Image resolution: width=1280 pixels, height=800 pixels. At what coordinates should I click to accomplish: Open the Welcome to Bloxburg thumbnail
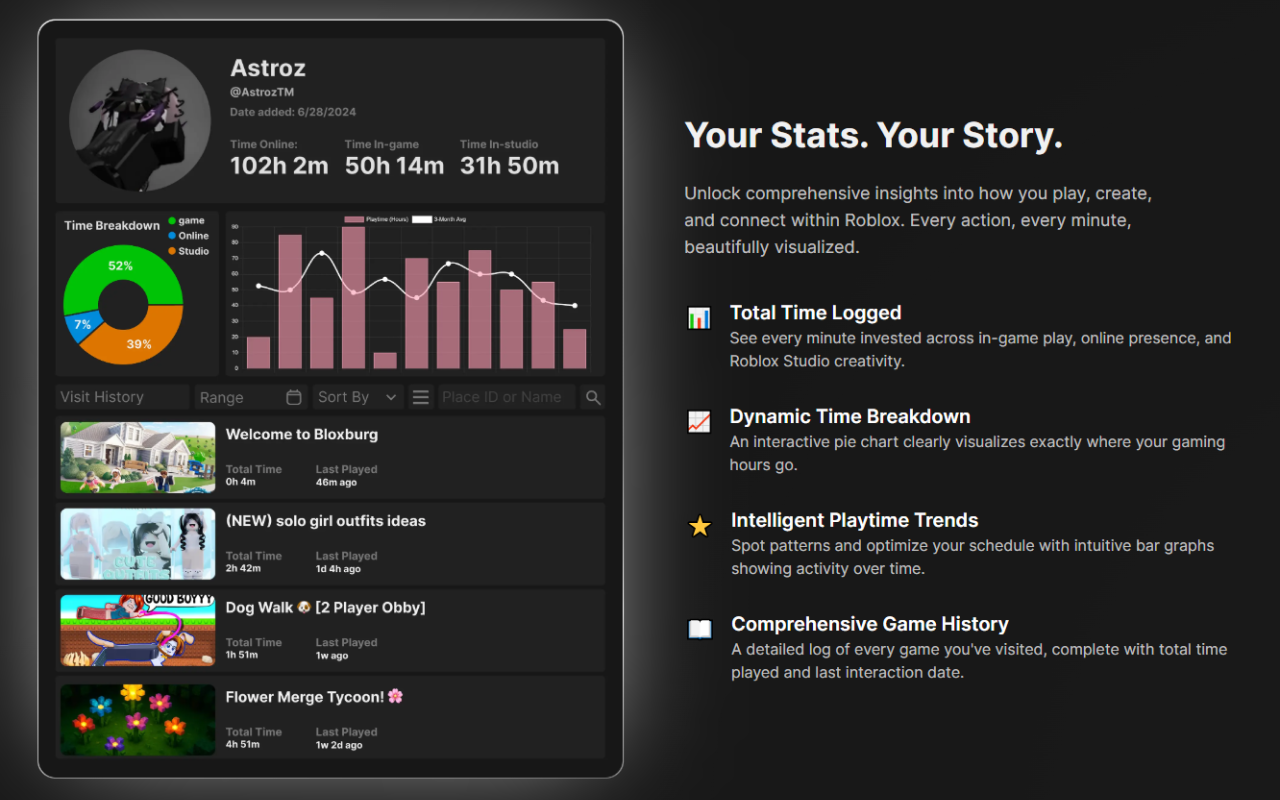click(138, 457)
